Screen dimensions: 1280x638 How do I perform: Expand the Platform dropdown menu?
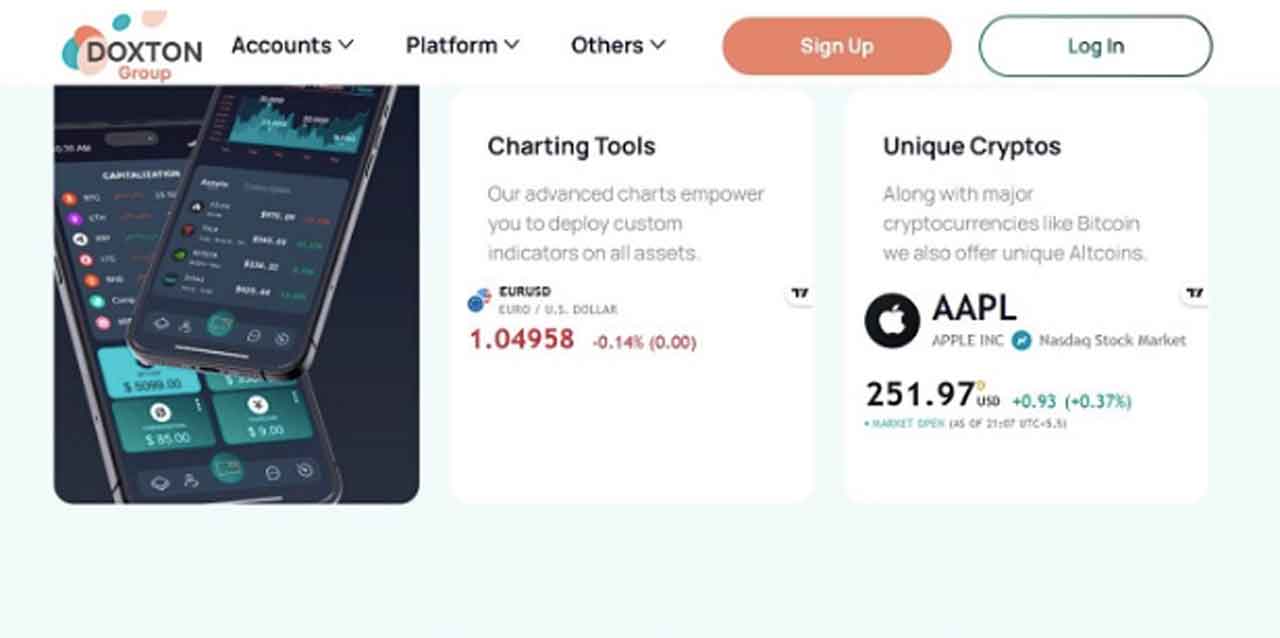click(x=462, y=45)
